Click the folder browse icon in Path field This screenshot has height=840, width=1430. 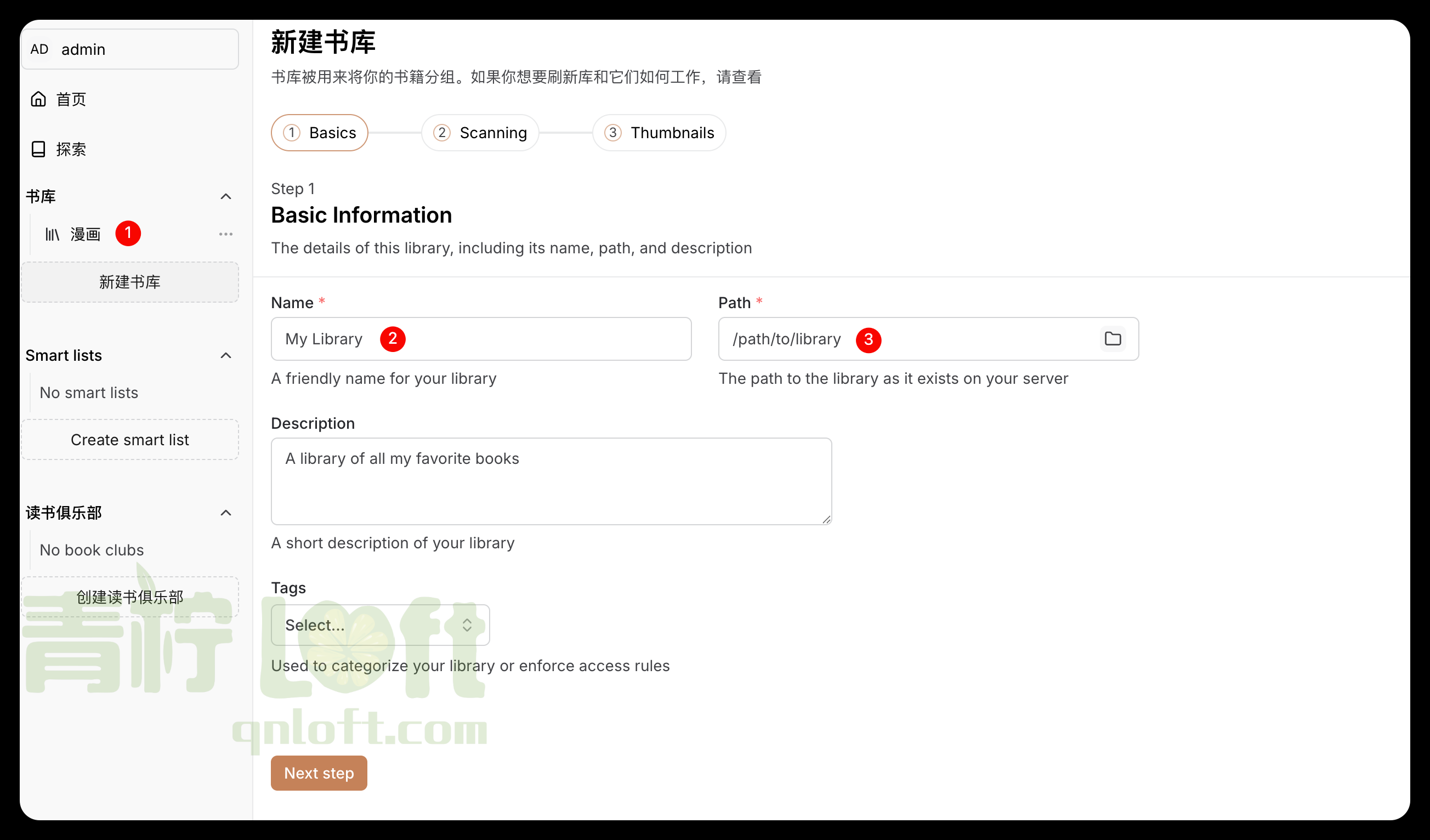1112,339
